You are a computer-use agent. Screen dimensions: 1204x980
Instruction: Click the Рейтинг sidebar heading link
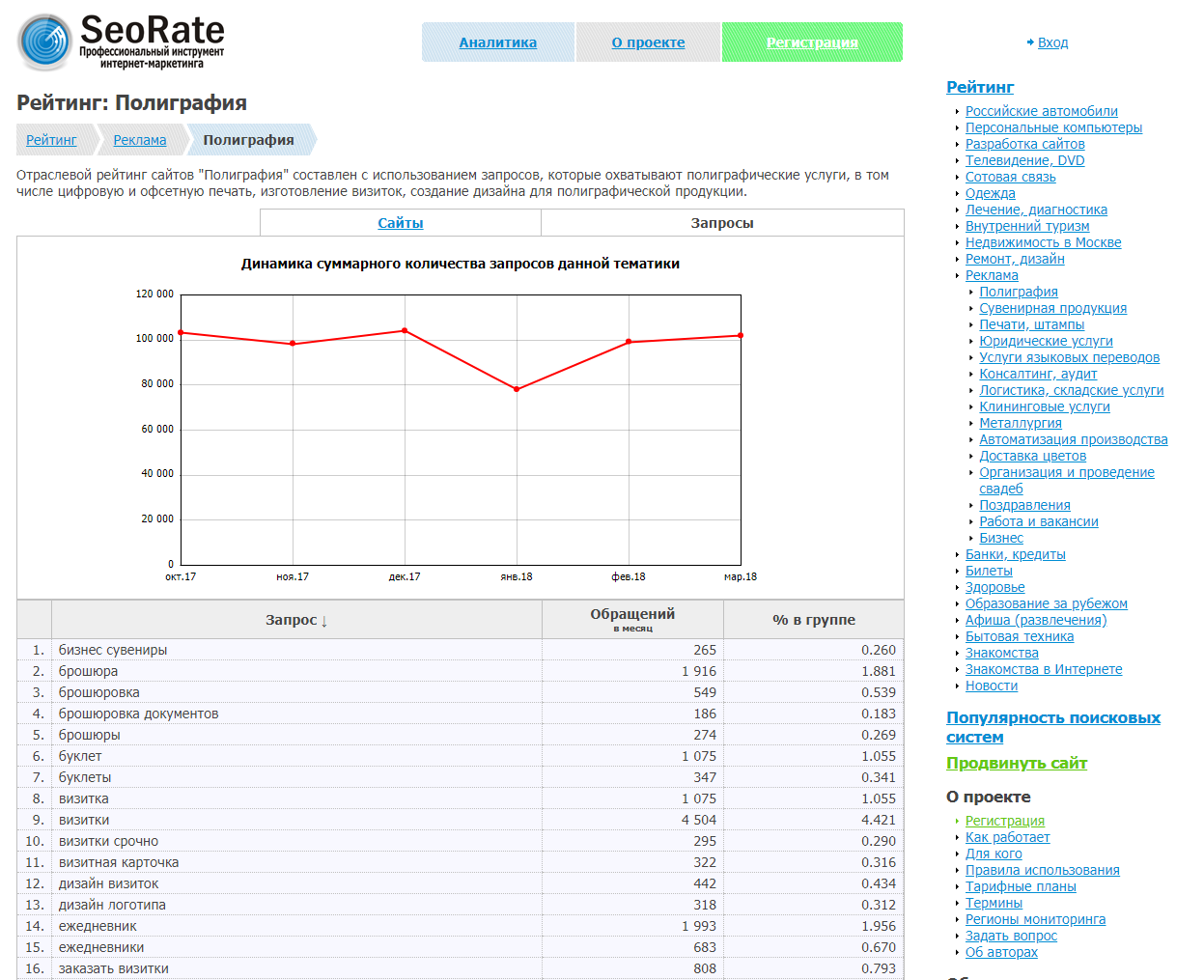[x=980, y=87]
